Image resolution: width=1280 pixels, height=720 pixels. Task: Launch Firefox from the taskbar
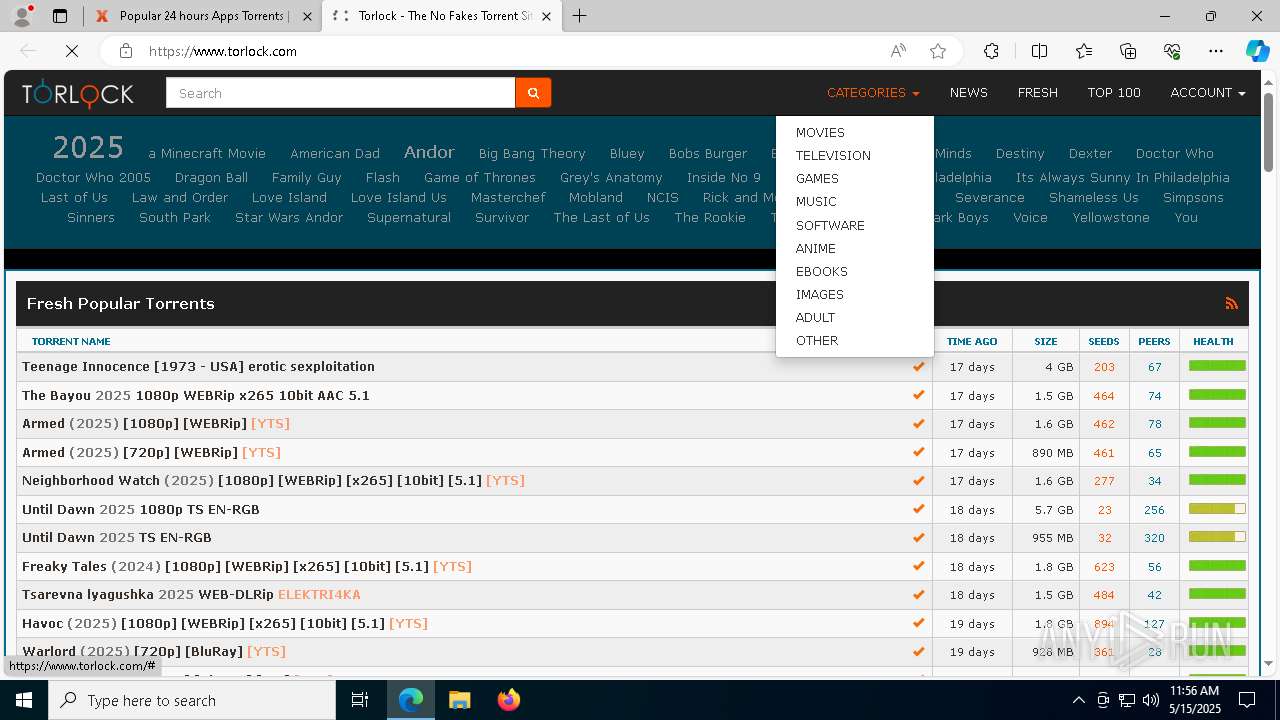pyautogui.click(x=508, y=700)
